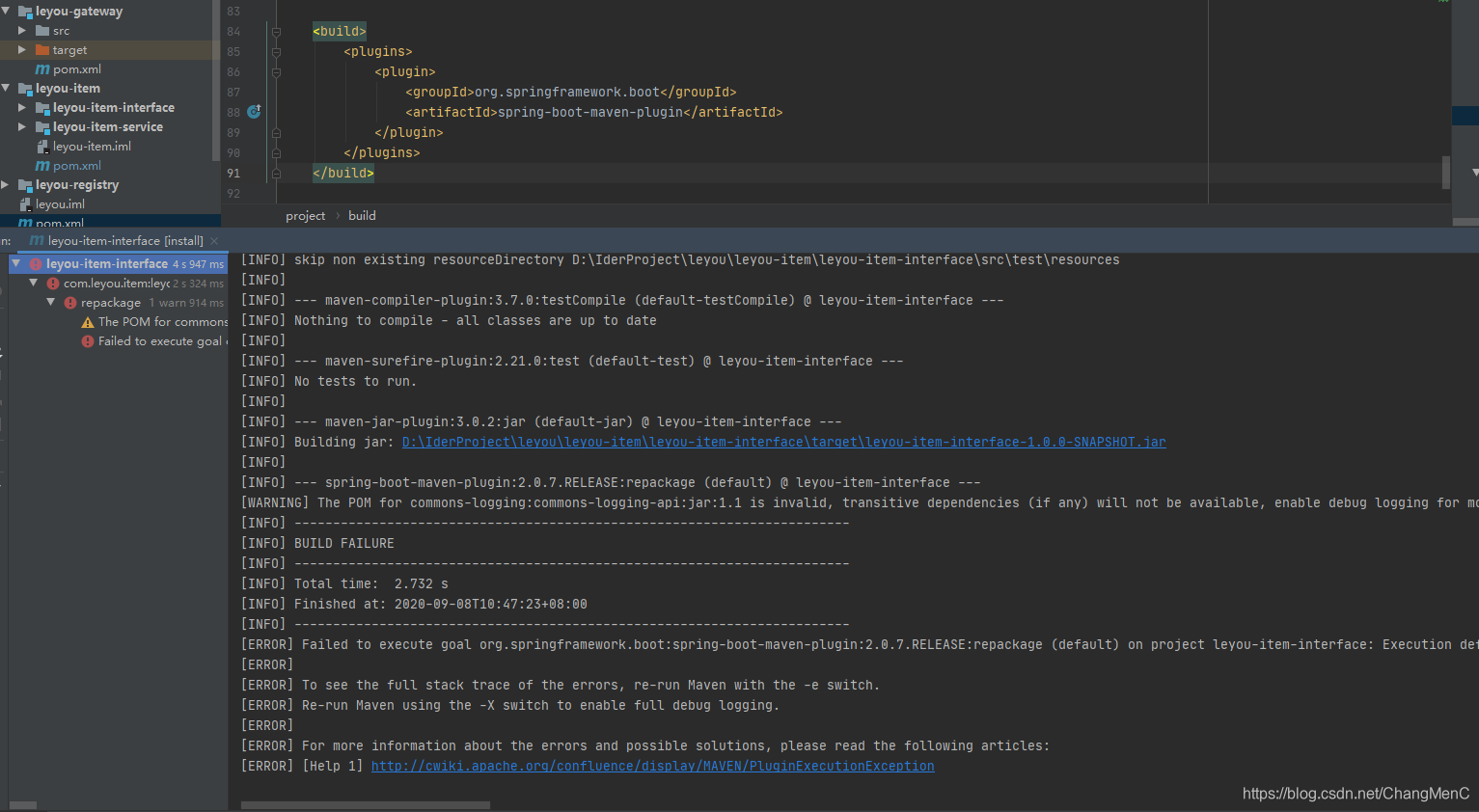Select the leyou-item-interface [install] run tab

(x=125, y=240)
